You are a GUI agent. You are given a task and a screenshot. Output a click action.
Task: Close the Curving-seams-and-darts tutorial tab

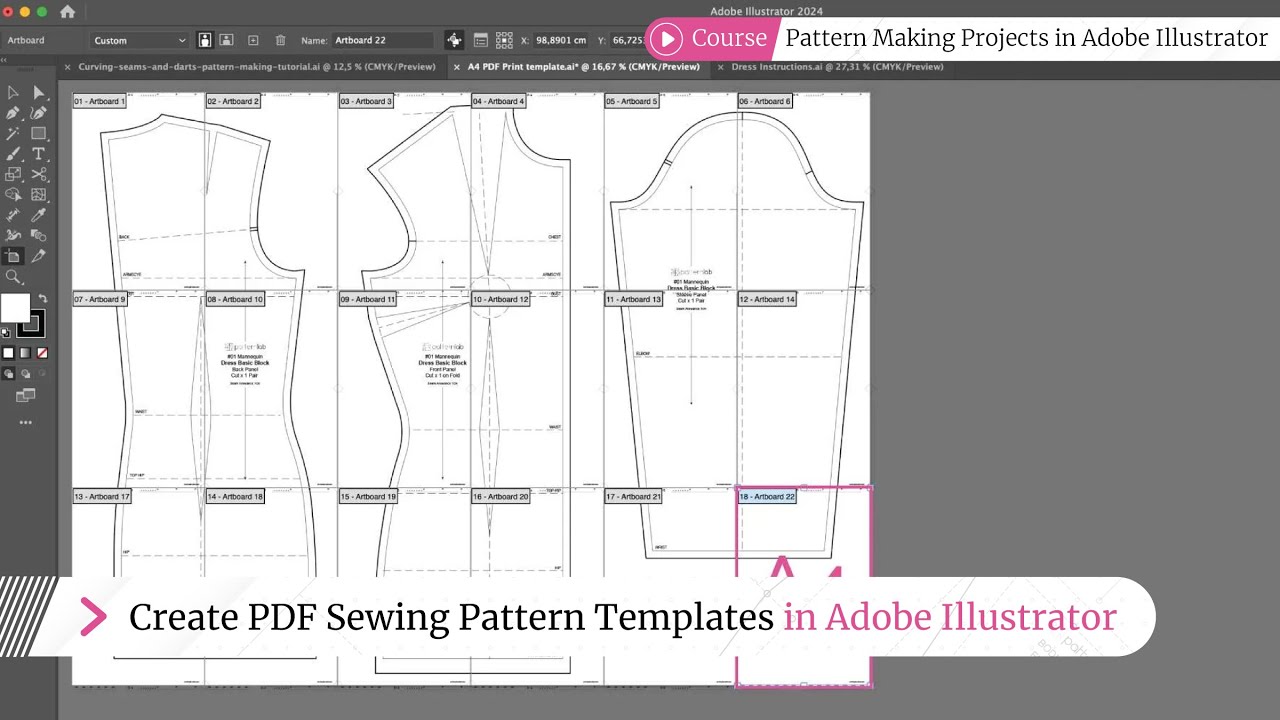pyautogui.click(x=68, y=67)
